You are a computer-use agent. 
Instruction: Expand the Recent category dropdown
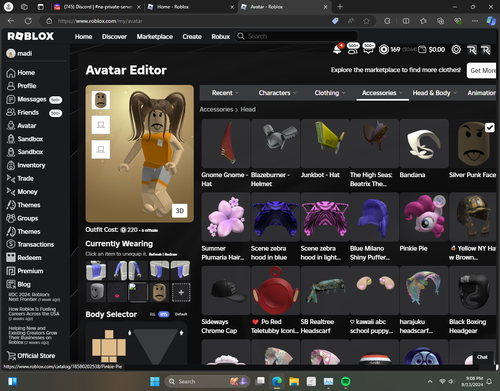[226, 93]
